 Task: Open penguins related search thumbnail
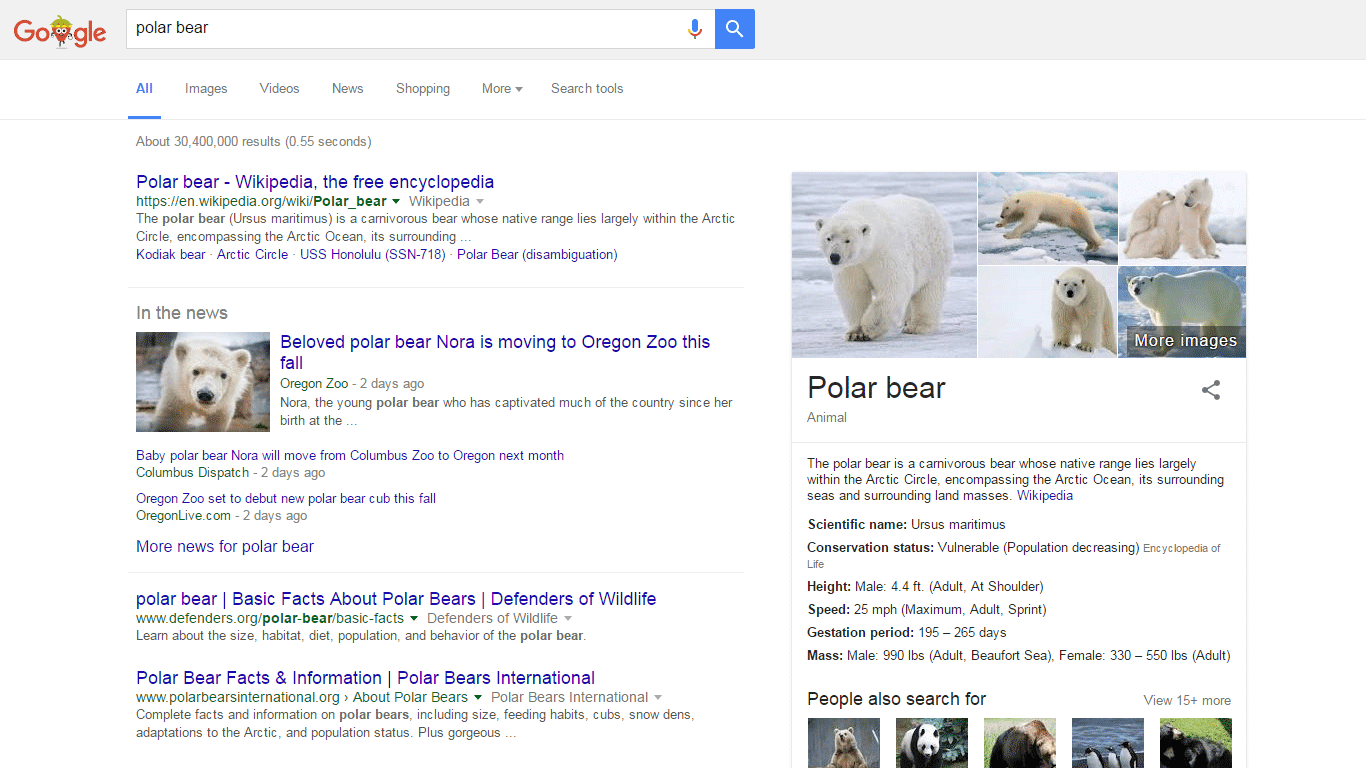[x=1108, y=743]
